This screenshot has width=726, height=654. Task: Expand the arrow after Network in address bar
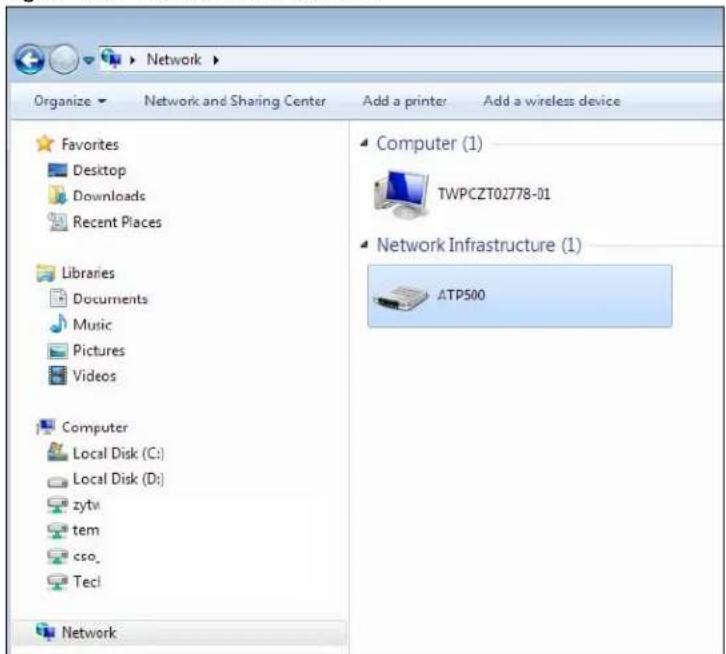point(216,60)
